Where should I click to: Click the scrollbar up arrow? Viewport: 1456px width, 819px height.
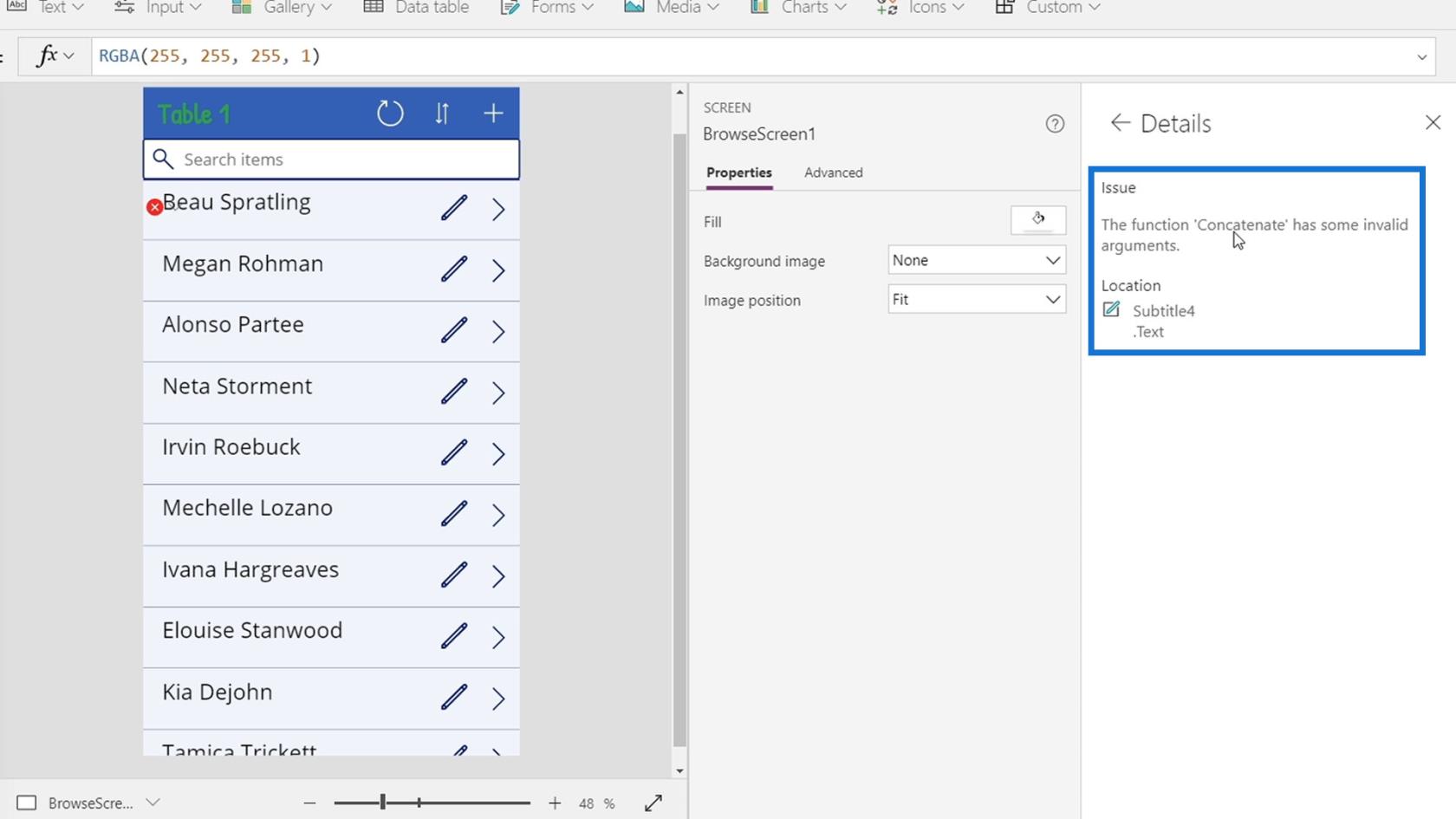click(679, 92)
